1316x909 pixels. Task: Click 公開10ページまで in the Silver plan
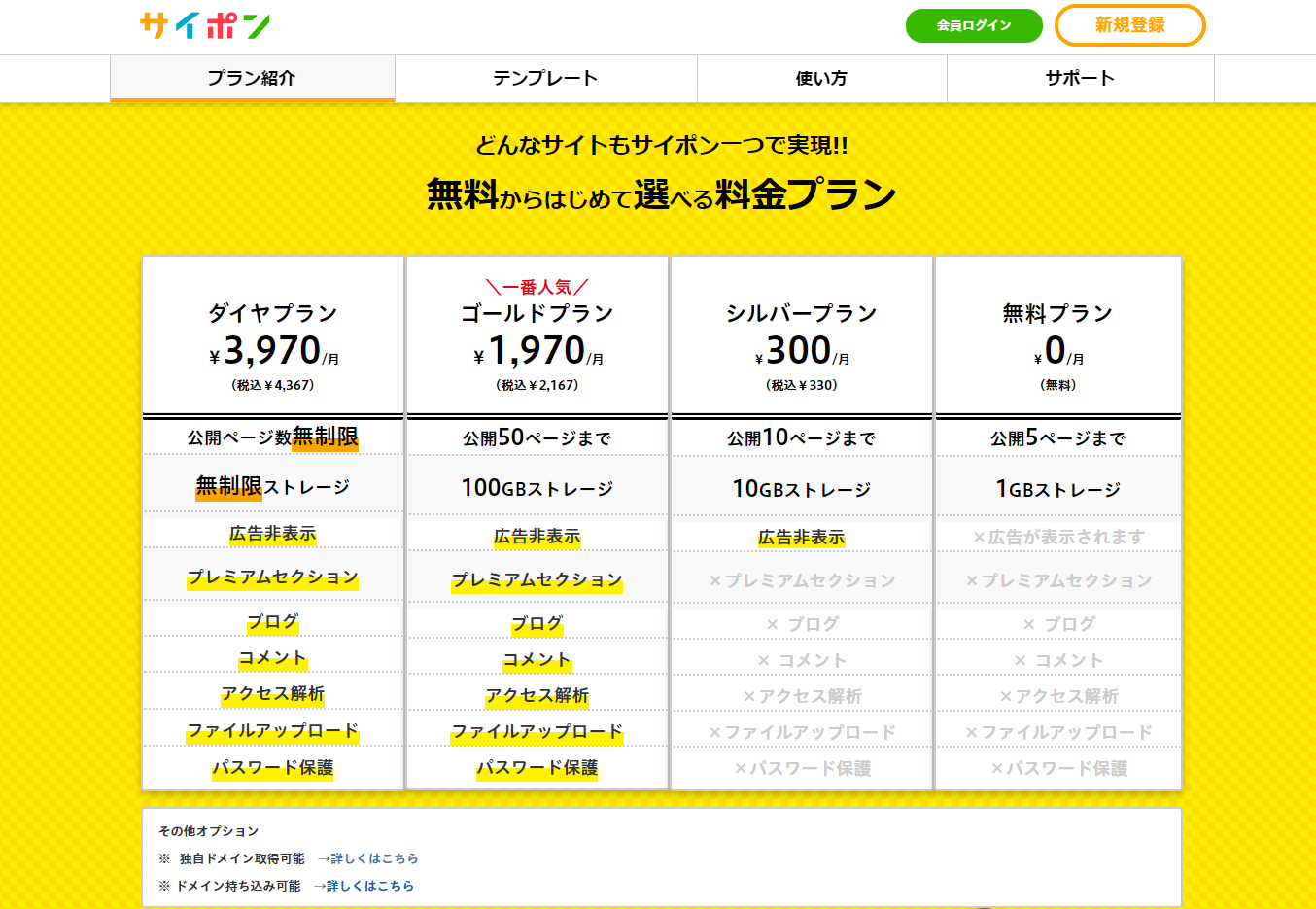[x=802, y=438]
